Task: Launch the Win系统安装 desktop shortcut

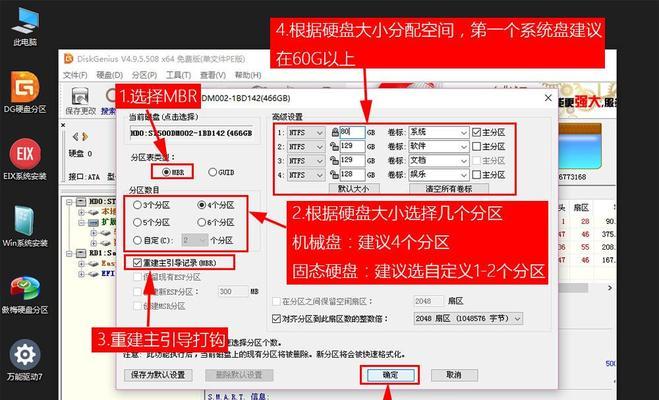Action: pyautogui.click(x=25, y=226)
